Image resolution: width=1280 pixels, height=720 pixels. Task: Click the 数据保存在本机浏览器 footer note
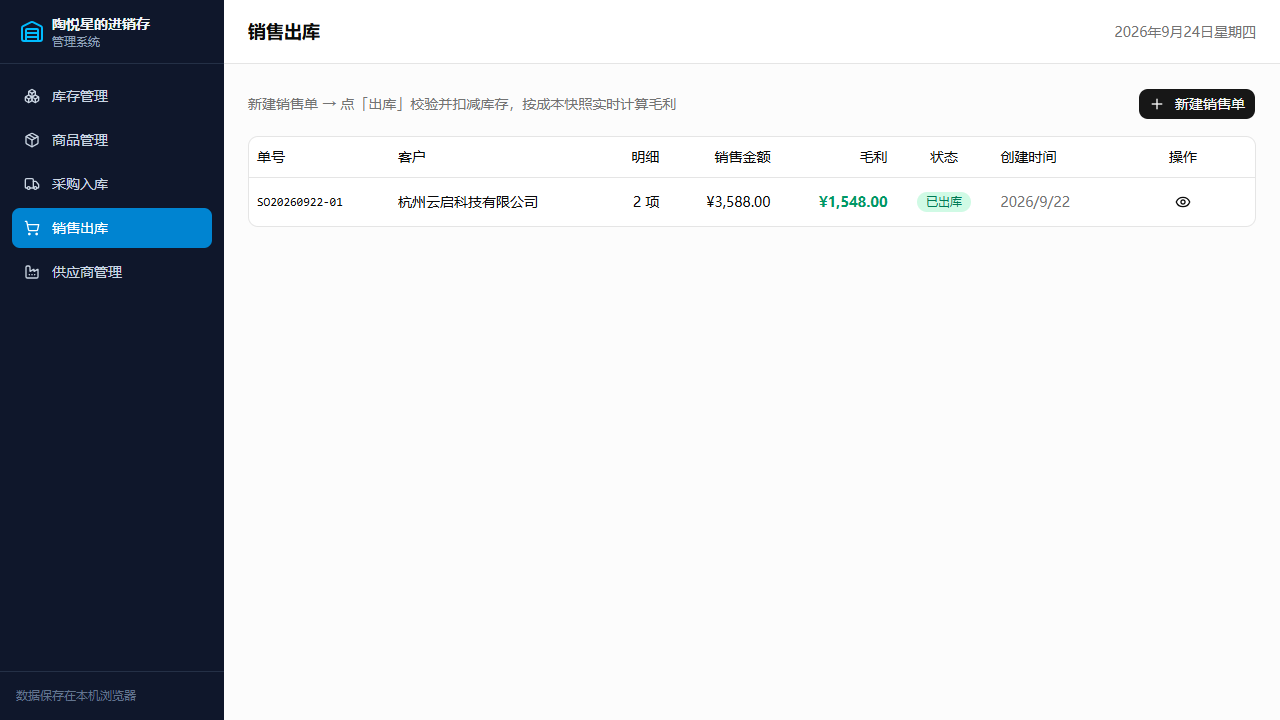point(76,696)
